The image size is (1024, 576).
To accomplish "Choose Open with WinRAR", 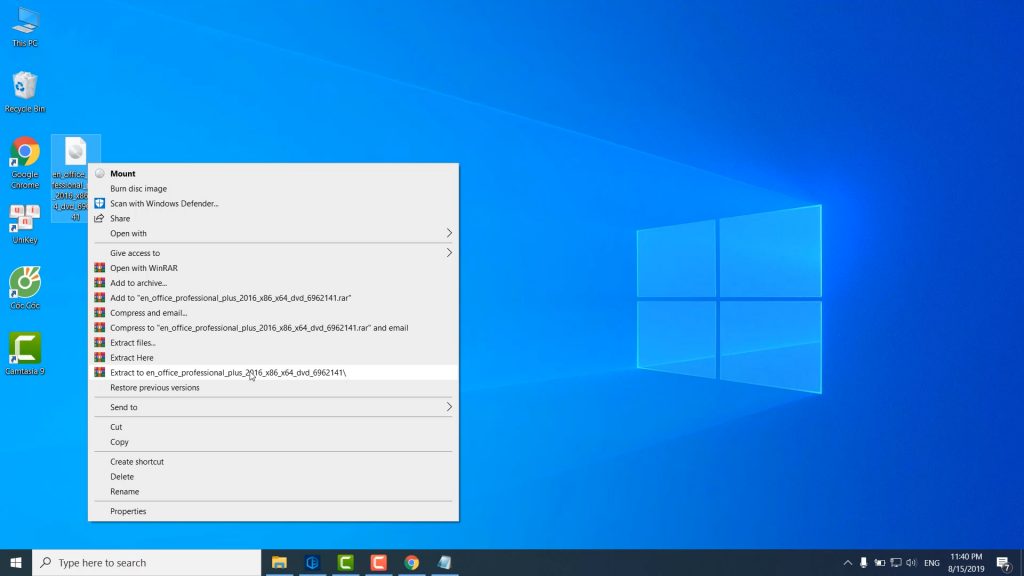I will (273, 268).
